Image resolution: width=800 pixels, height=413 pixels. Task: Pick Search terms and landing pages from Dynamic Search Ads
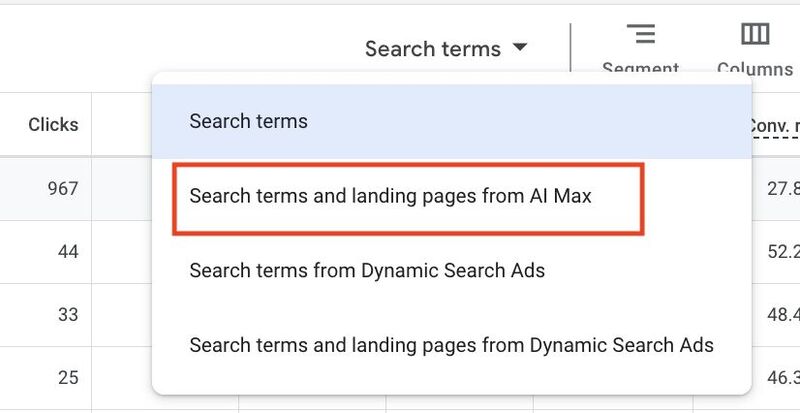pos(452,345)
